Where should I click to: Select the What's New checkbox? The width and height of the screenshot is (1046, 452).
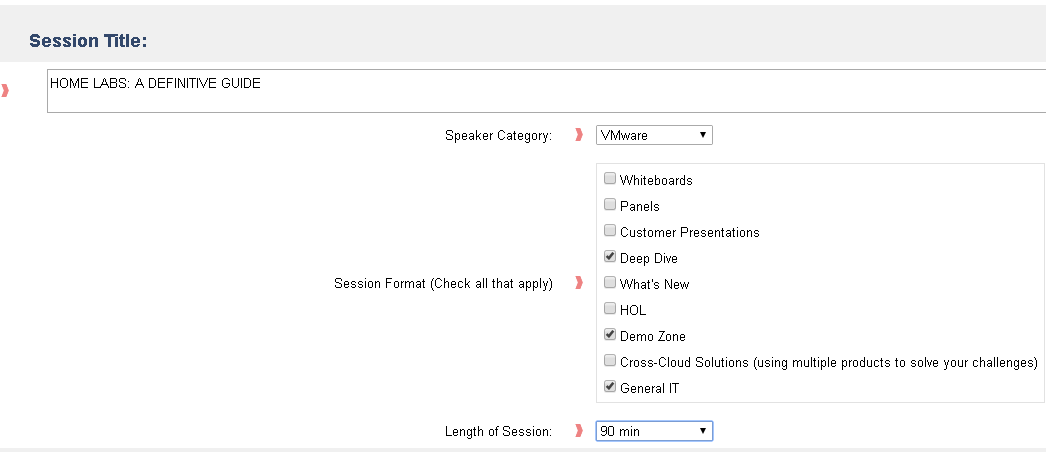tap(610, 283)
